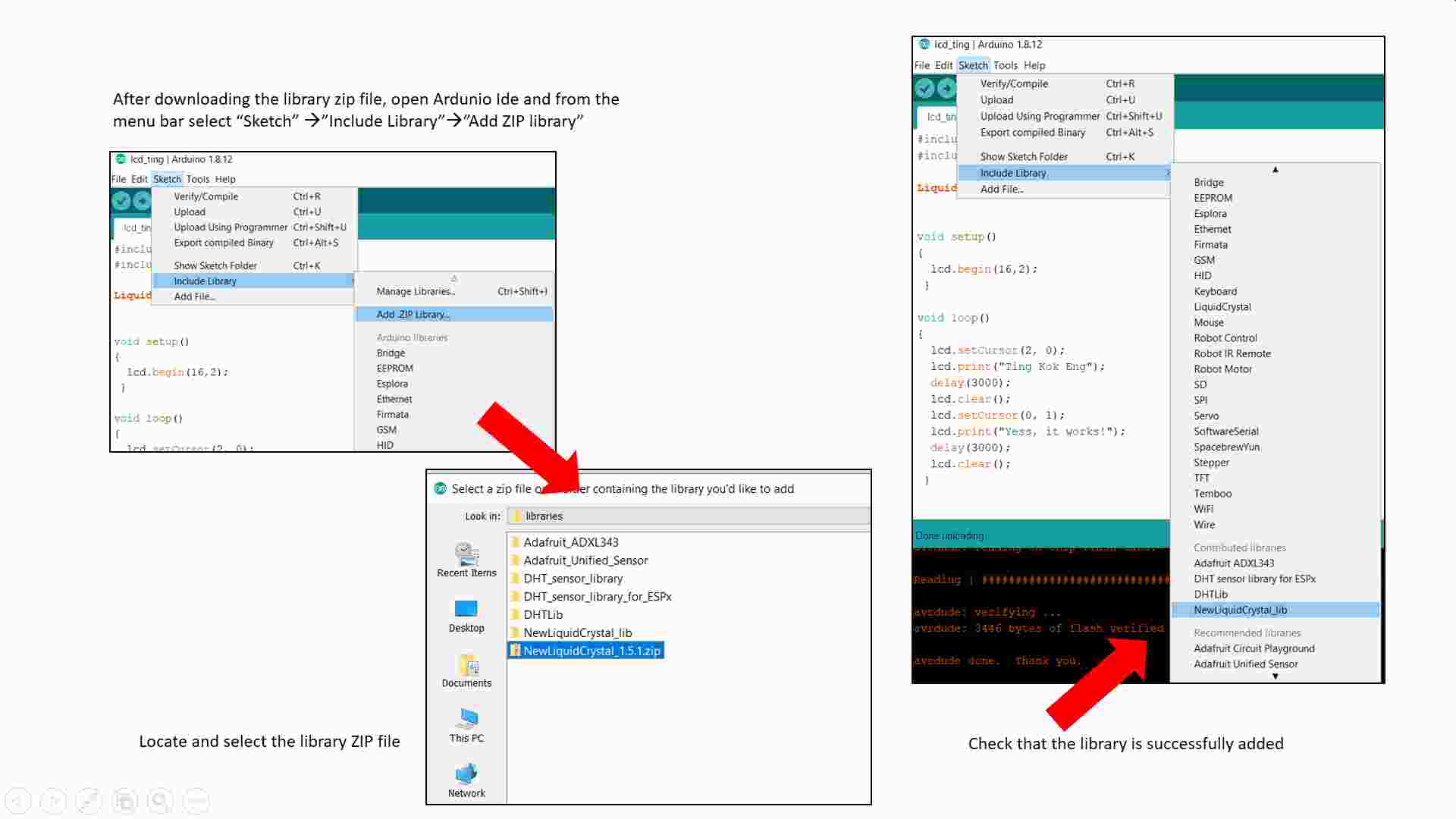1456x819 pixels.
Task: Select Wire library in right window list
Action: pyautogui.click(x=1276, y=524)
